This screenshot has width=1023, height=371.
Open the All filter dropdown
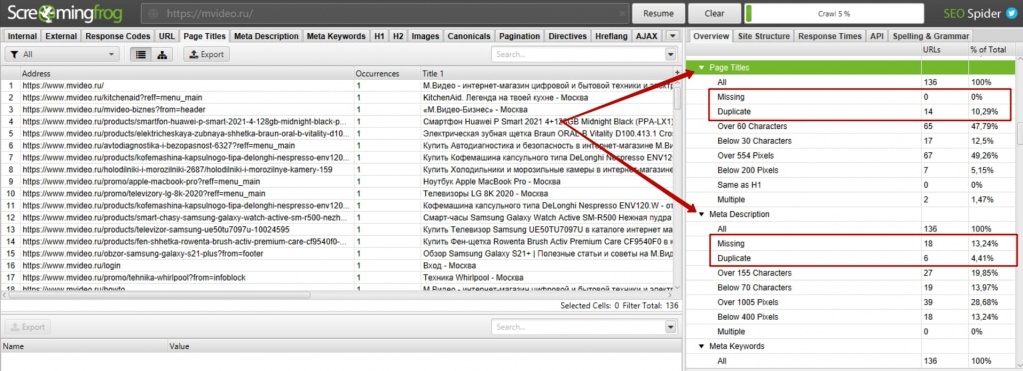pyautogui.click(x=62, y=55)
